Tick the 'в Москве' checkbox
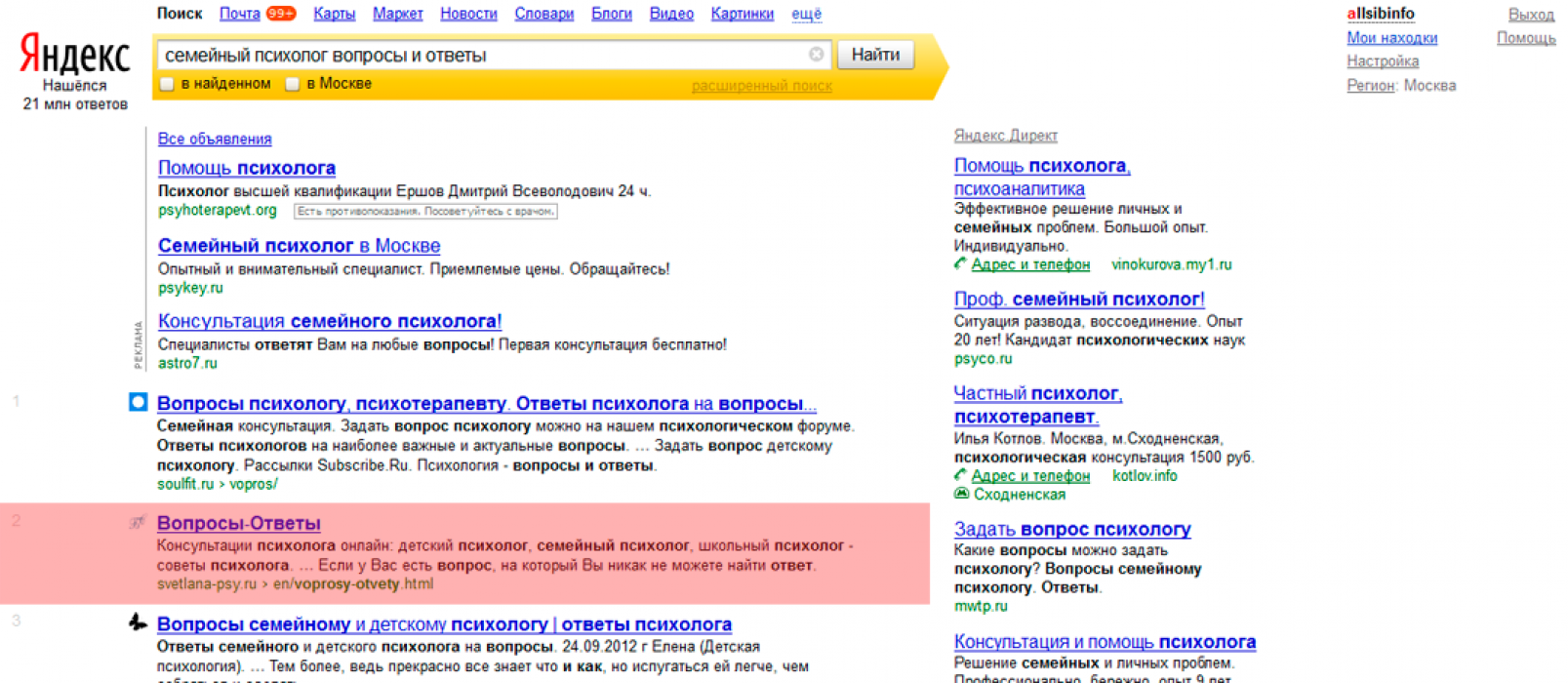 (292, 84)
